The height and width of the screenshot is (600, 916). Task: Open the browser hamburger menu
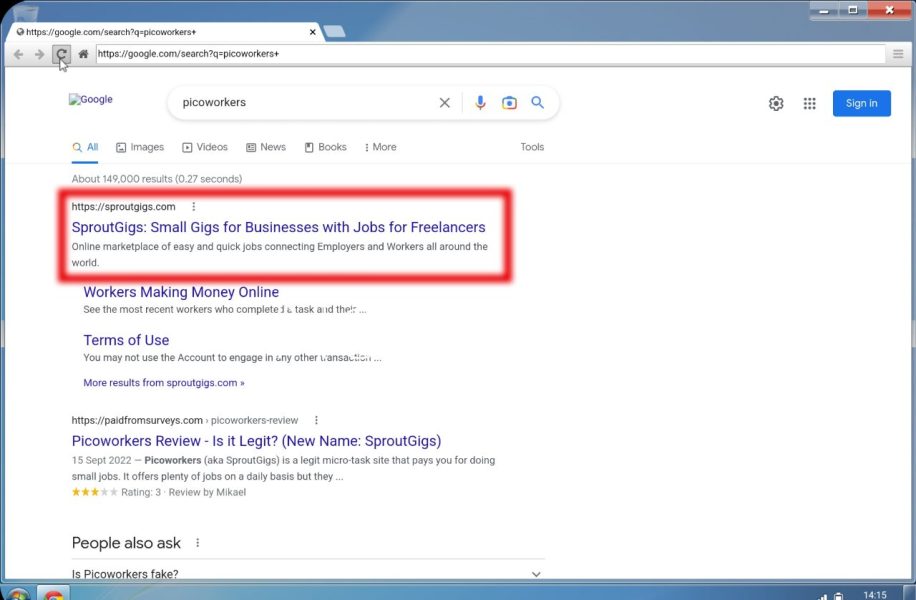[898, 54]
